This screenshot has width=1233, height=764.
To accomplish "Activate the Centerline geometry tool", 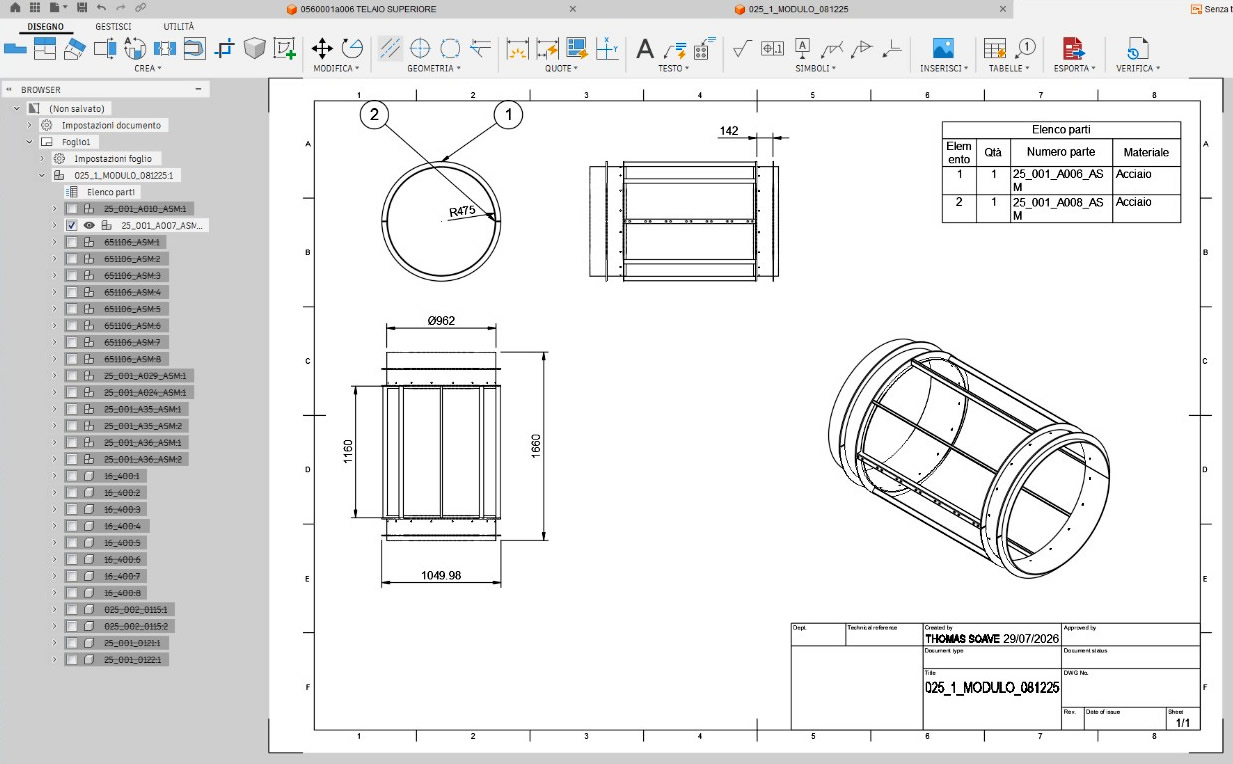I will (390, 48).
